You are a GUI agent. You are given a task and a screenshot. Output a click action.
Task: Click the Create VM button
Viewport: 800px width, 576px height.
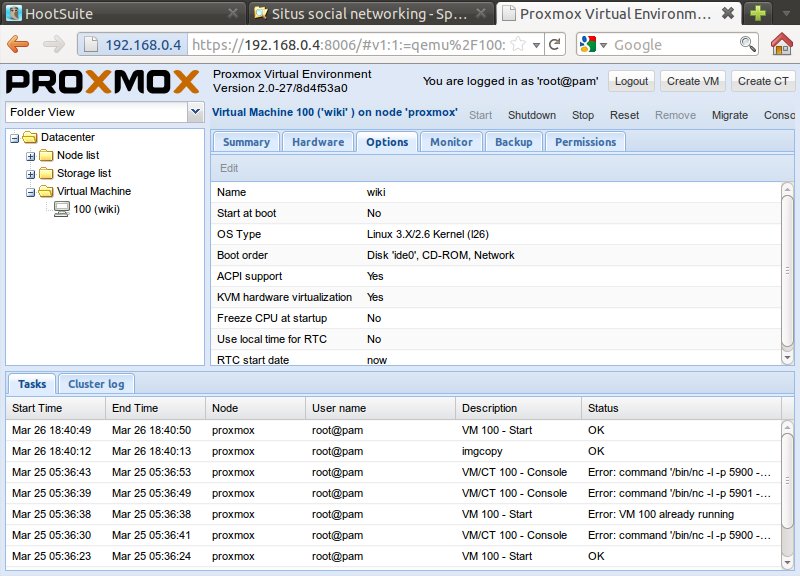point(692,81)
